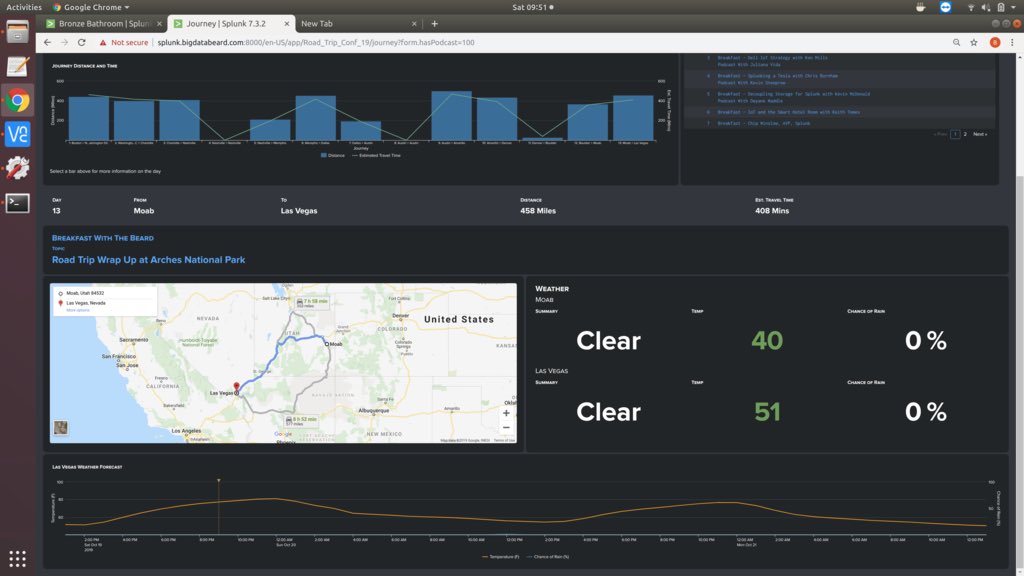Open the system tools app with gear and wrench icon
1024x576 pixels.
(18, 168)
